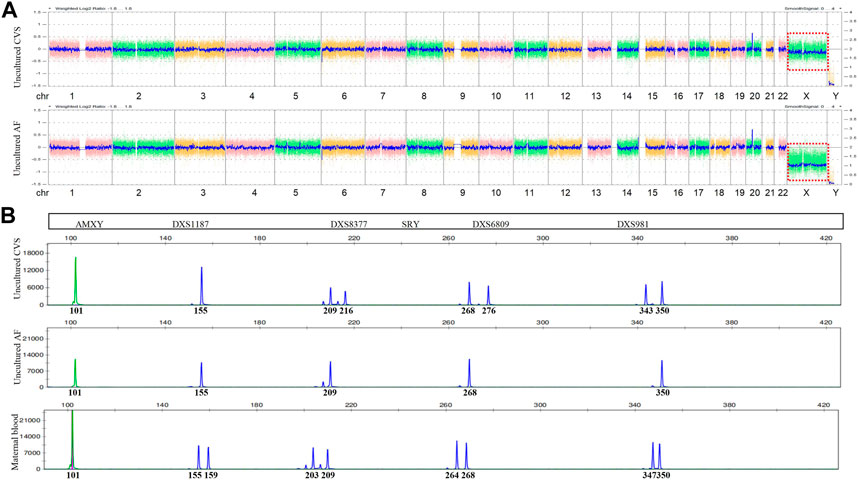Click chromosome Y label in the Uncultured CVS plot
The image size is (858, 480).
(835, 96)
